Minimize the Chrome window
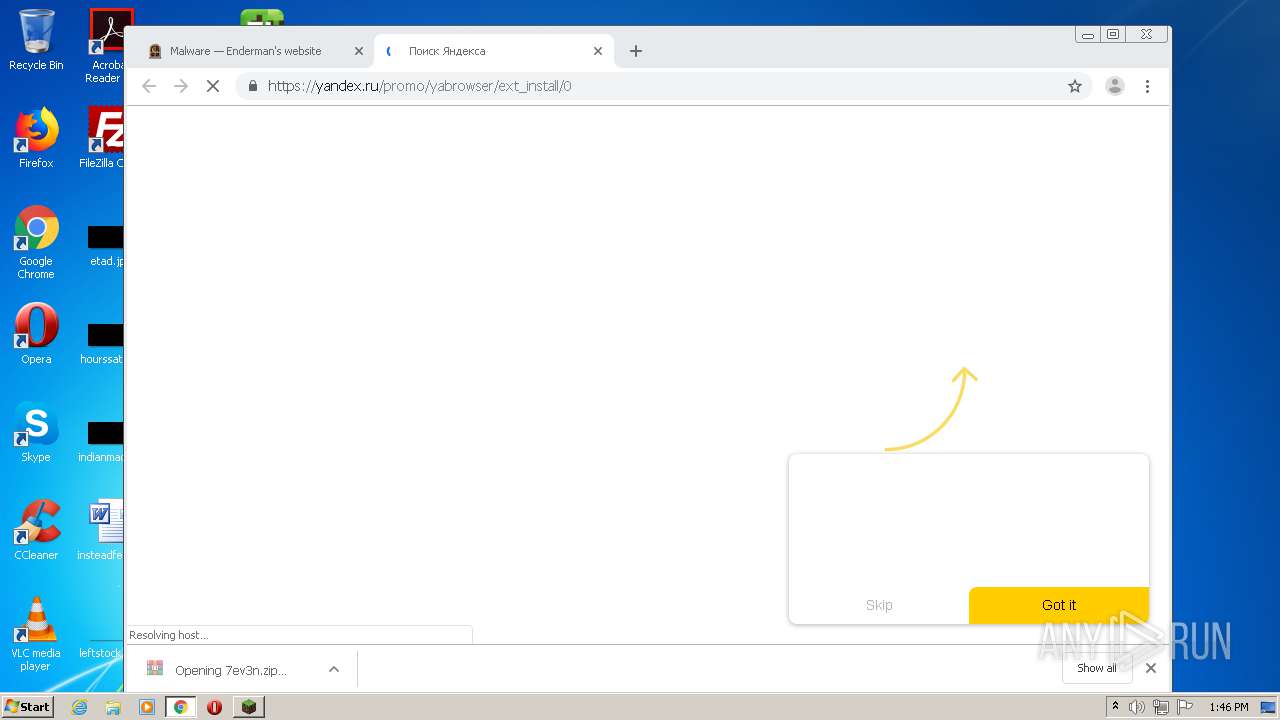The width and height of the screenshot is (1280, 720). click(1088, 34)
